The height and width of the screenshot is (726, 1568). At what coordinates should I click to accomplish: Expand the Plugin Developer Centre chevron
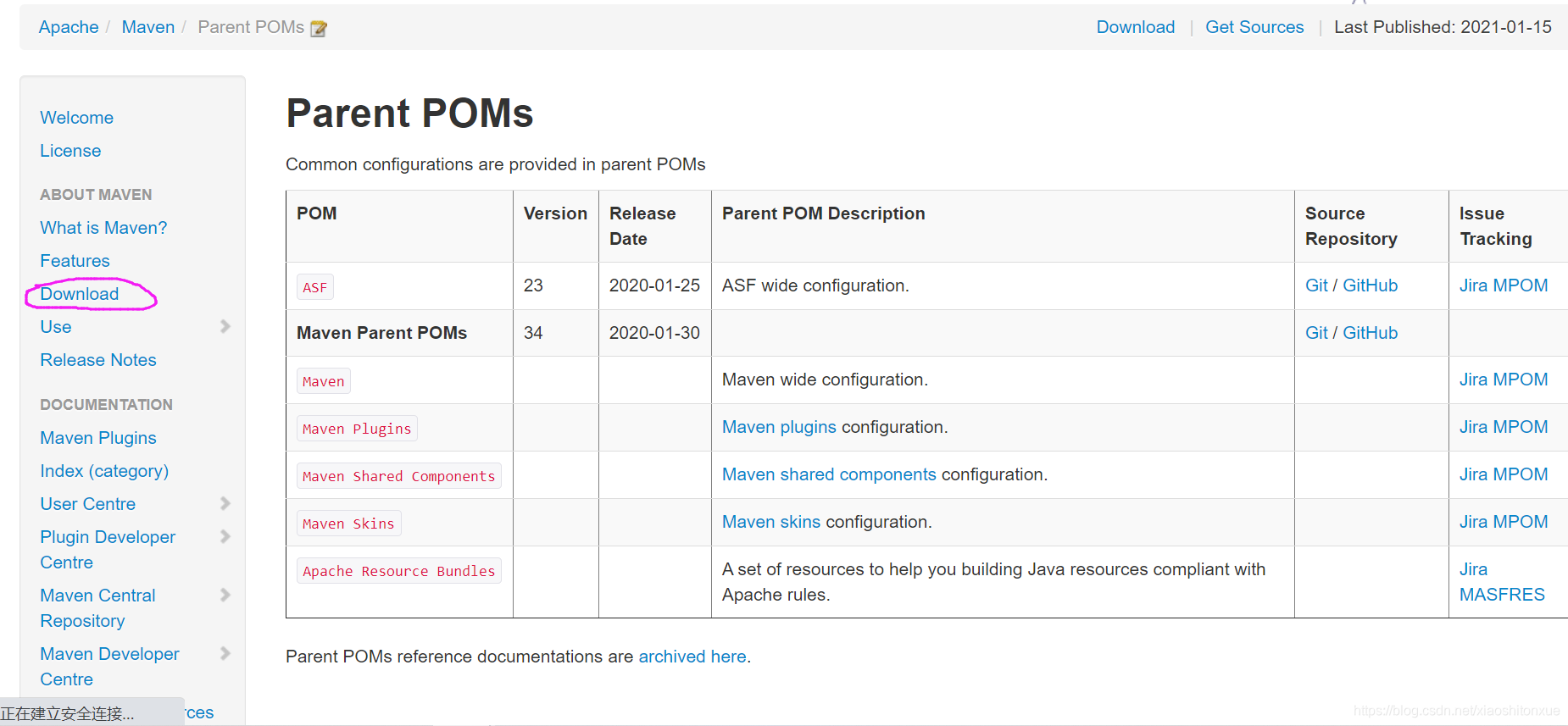tap(225, 536)
